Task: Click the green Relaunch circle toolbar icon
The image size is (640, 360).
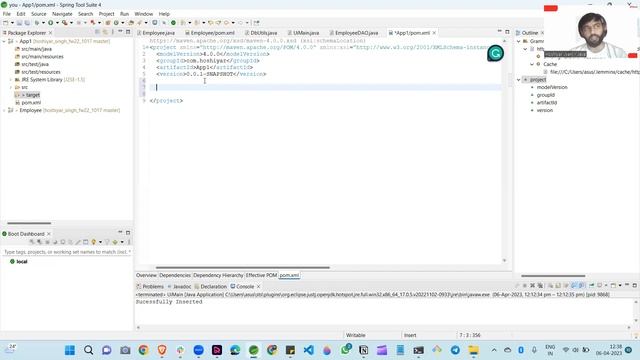Action: click(x=173, y=23)
